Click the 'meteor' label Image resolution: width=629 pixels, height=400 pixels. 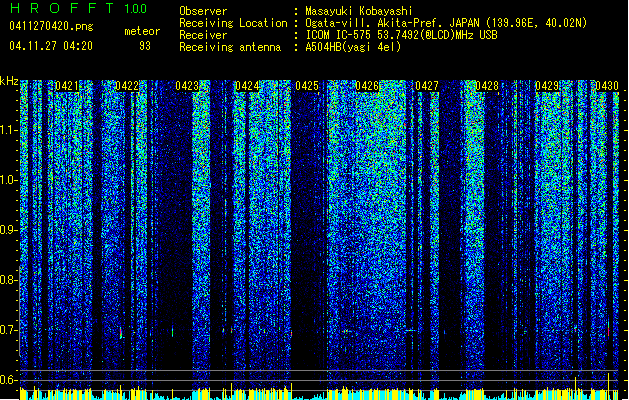click(142, 31)
